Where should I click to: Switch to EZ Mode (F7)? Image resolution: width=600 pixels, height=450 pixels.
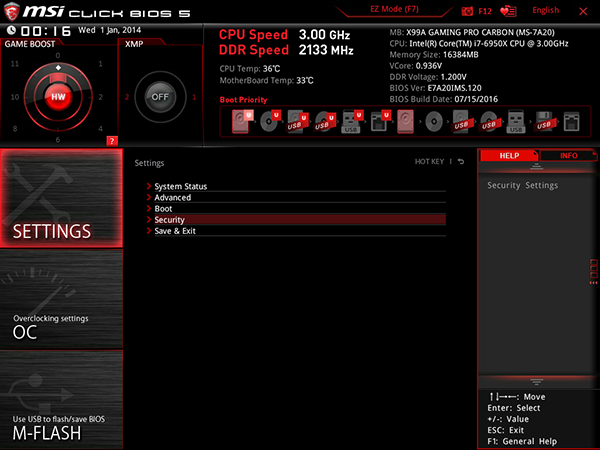point(394,9)
